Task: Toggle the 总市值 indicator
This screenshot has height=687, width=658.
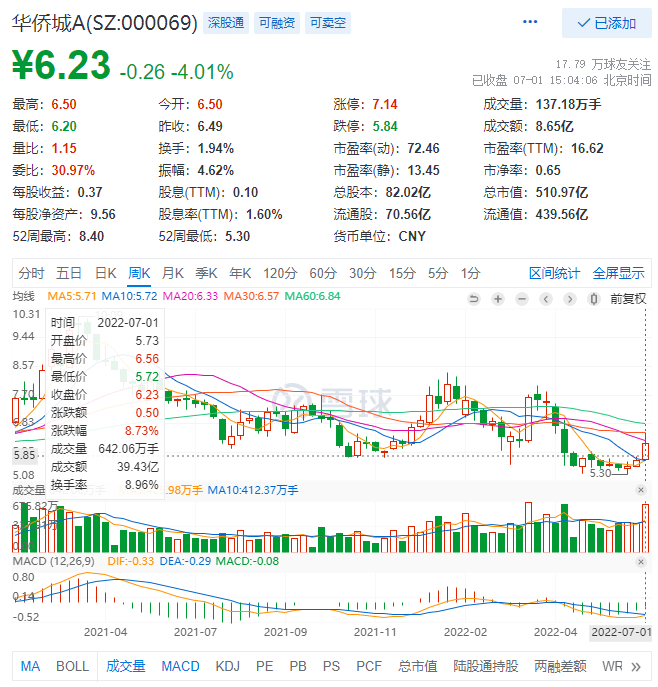Action: click(x=417, y=667)
